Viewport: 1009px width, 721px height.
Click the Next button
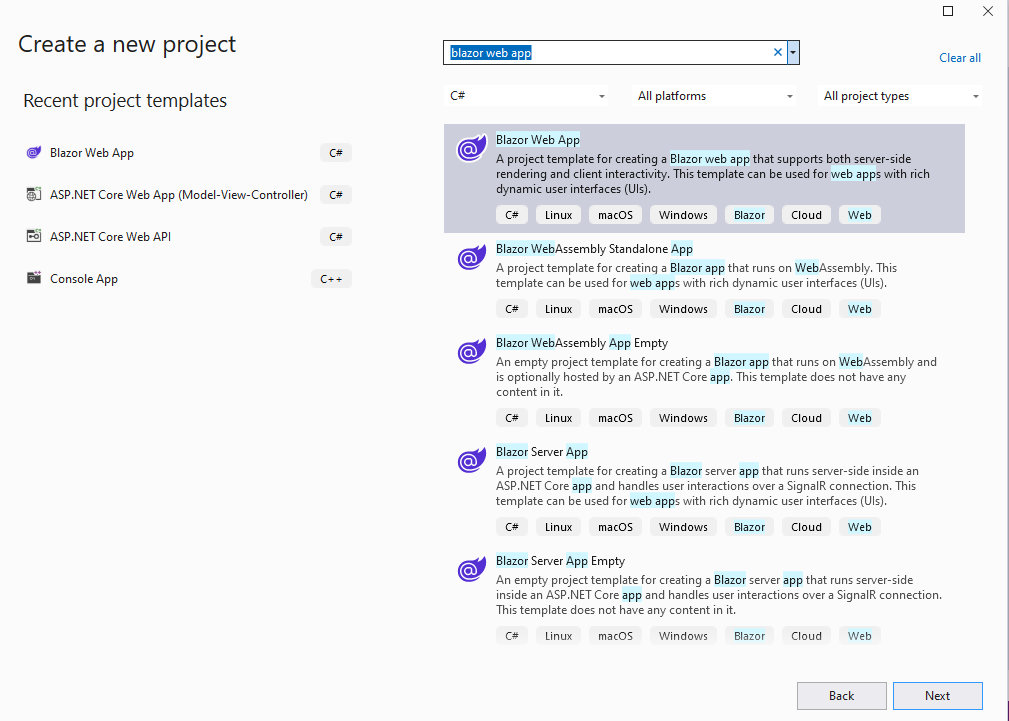[938, 696]
